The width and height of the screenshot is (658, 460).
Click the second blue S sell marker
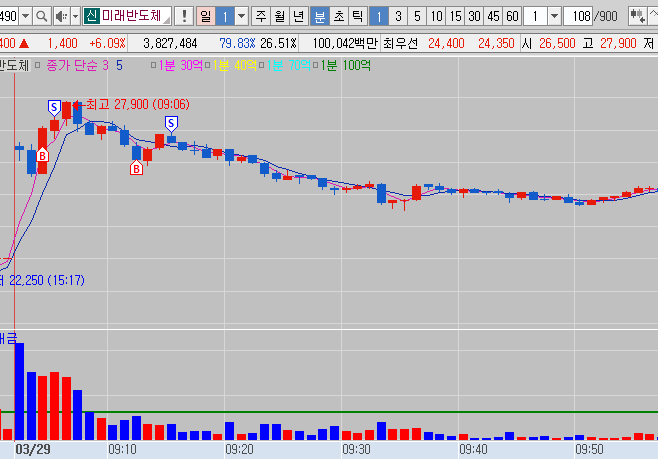(x=171, y=122)
